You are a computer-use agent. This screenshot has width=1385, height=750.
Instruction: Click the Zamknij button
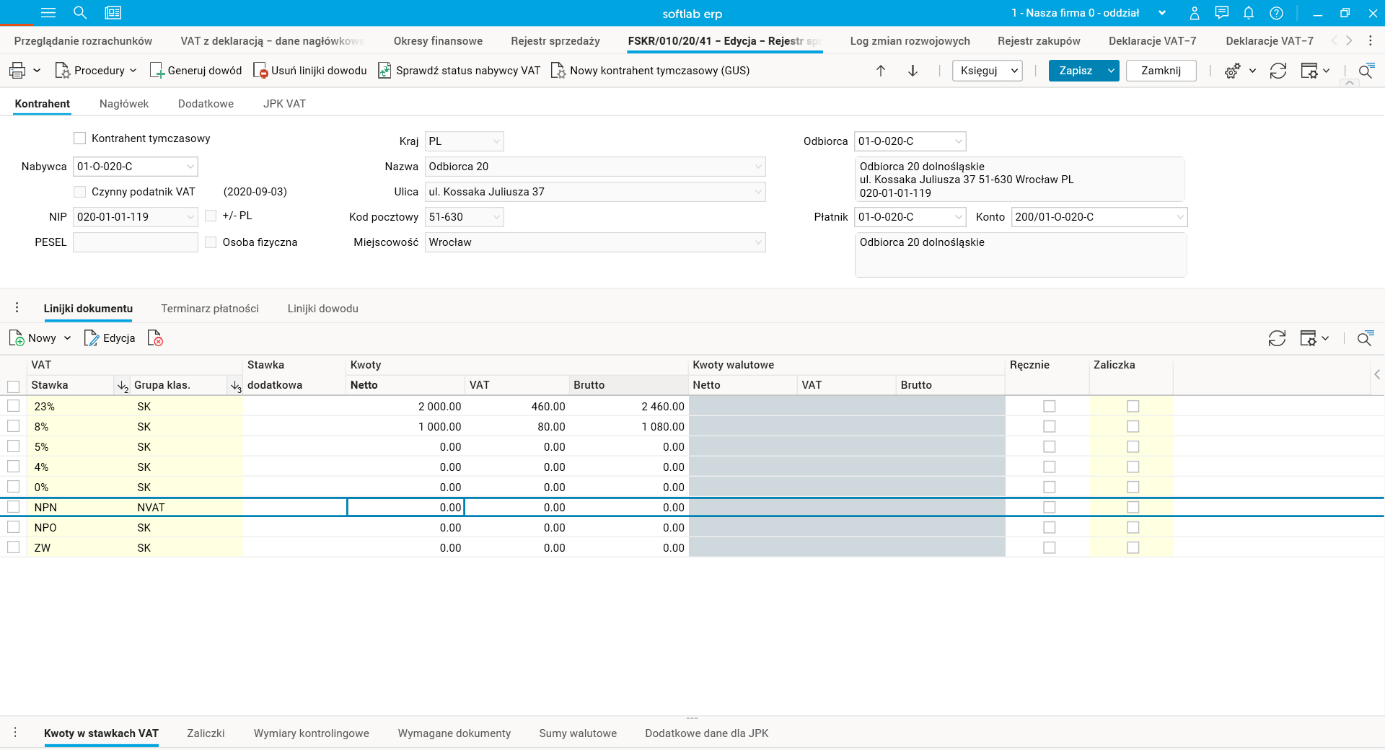(x=1160, y=71)
